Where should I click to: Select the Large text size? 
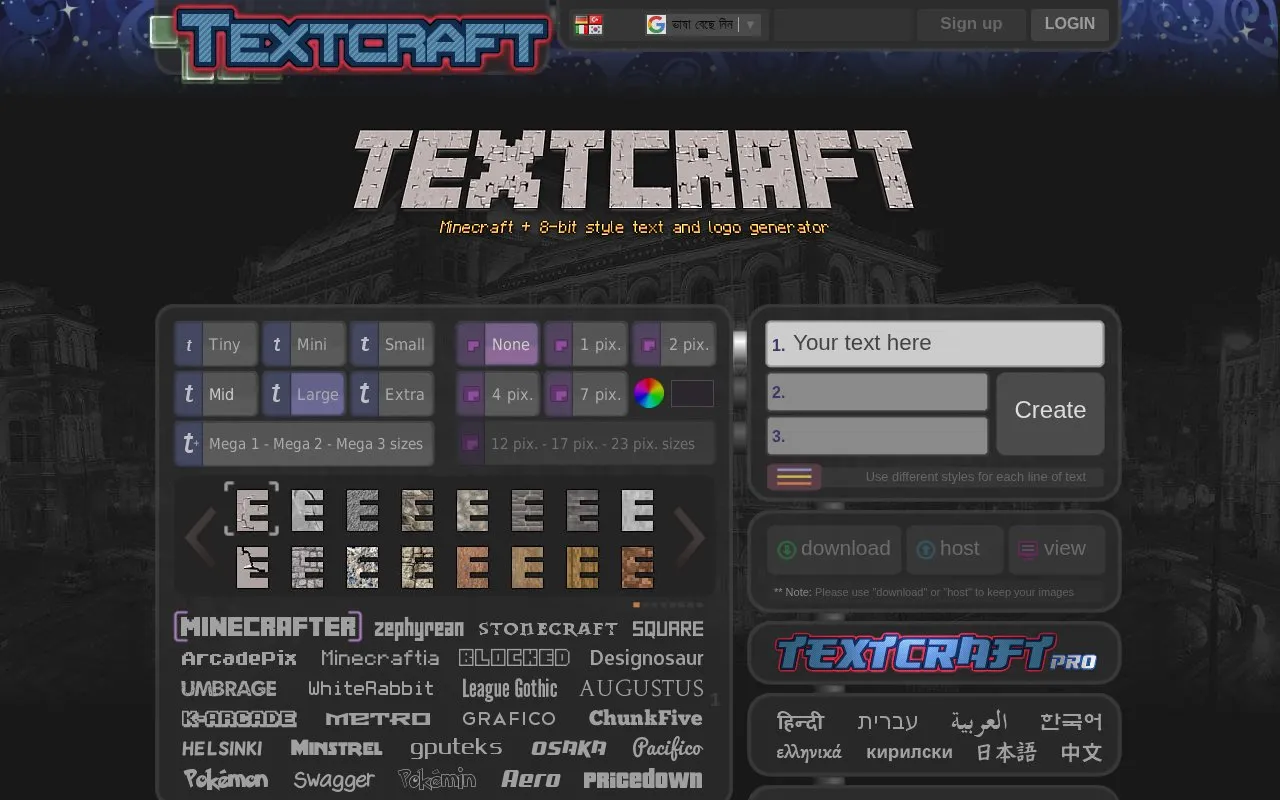click(304, 394)
